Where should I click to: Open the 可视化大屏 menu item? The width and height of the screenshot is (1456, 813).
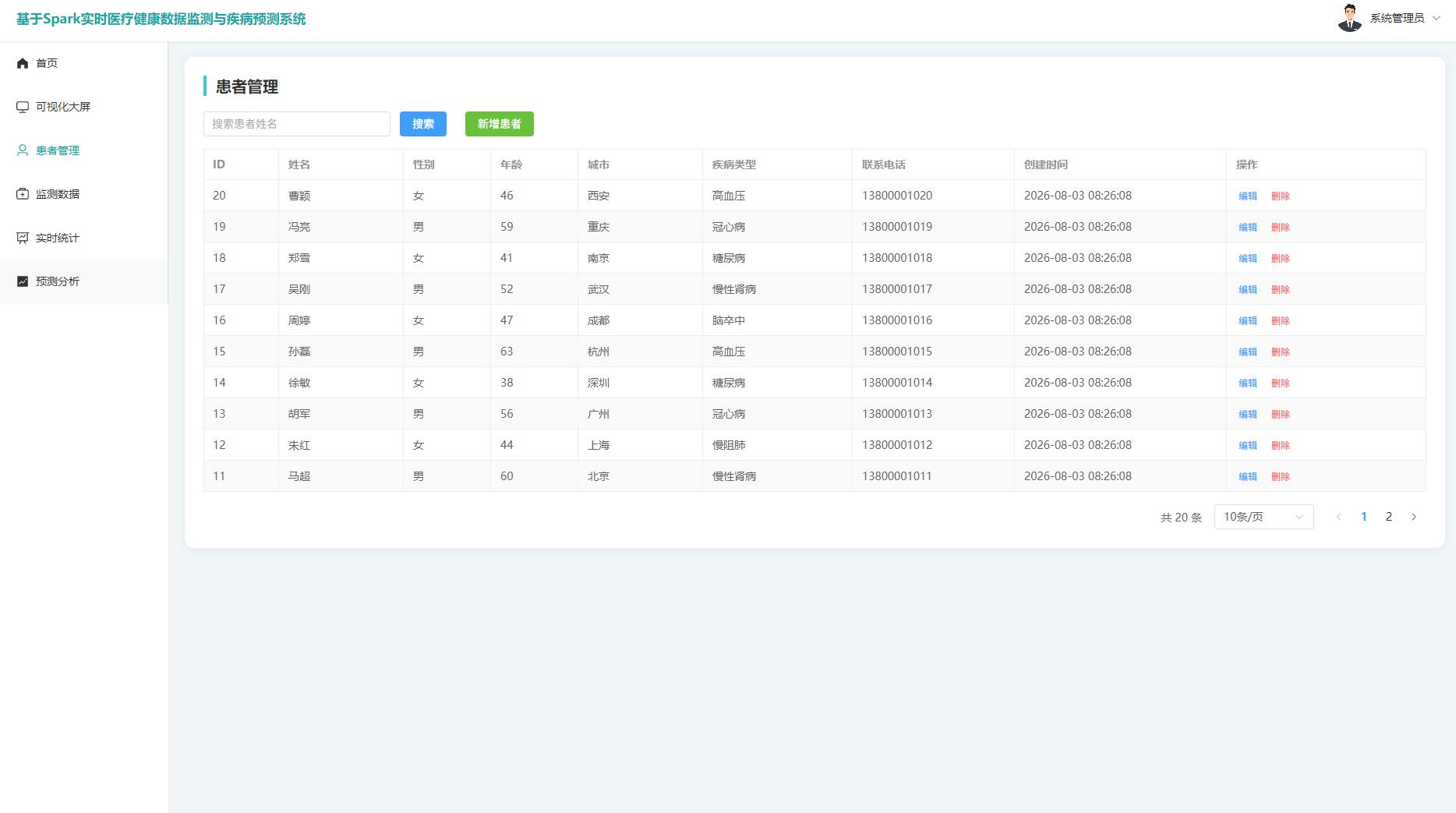(83, 107)
